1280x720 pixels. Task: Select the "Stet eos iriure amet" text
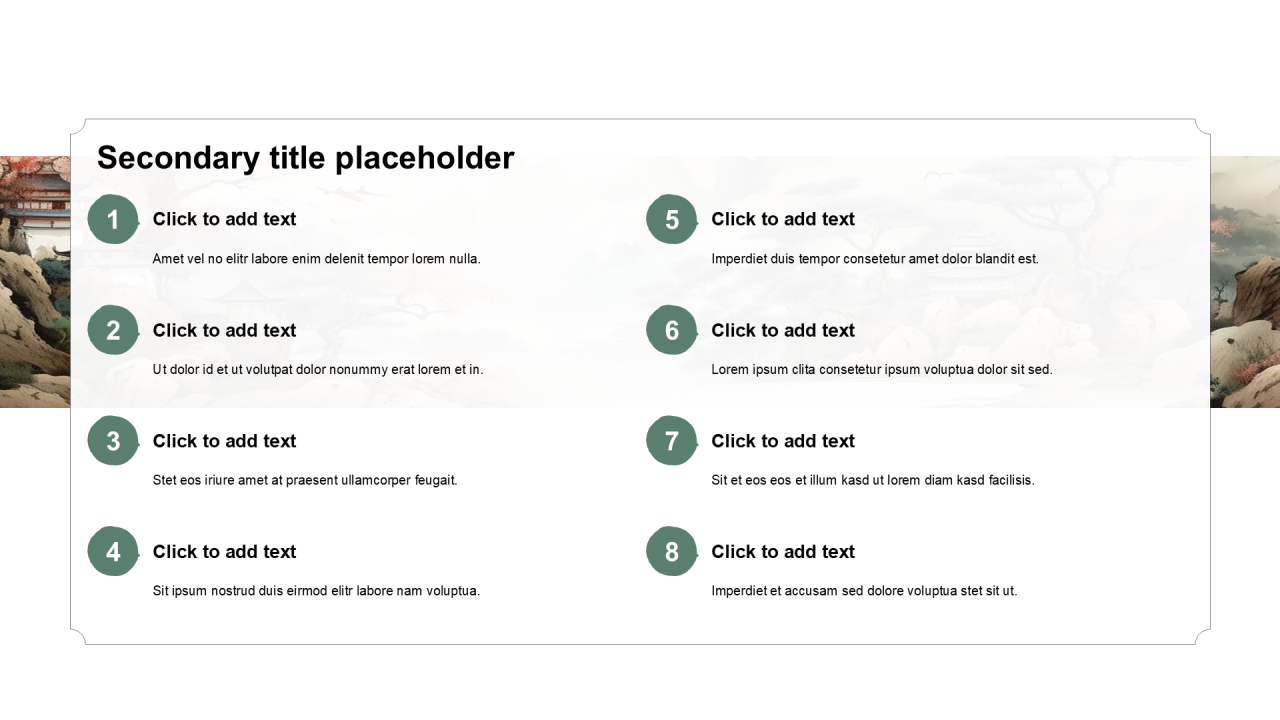(x=305, y=480)
